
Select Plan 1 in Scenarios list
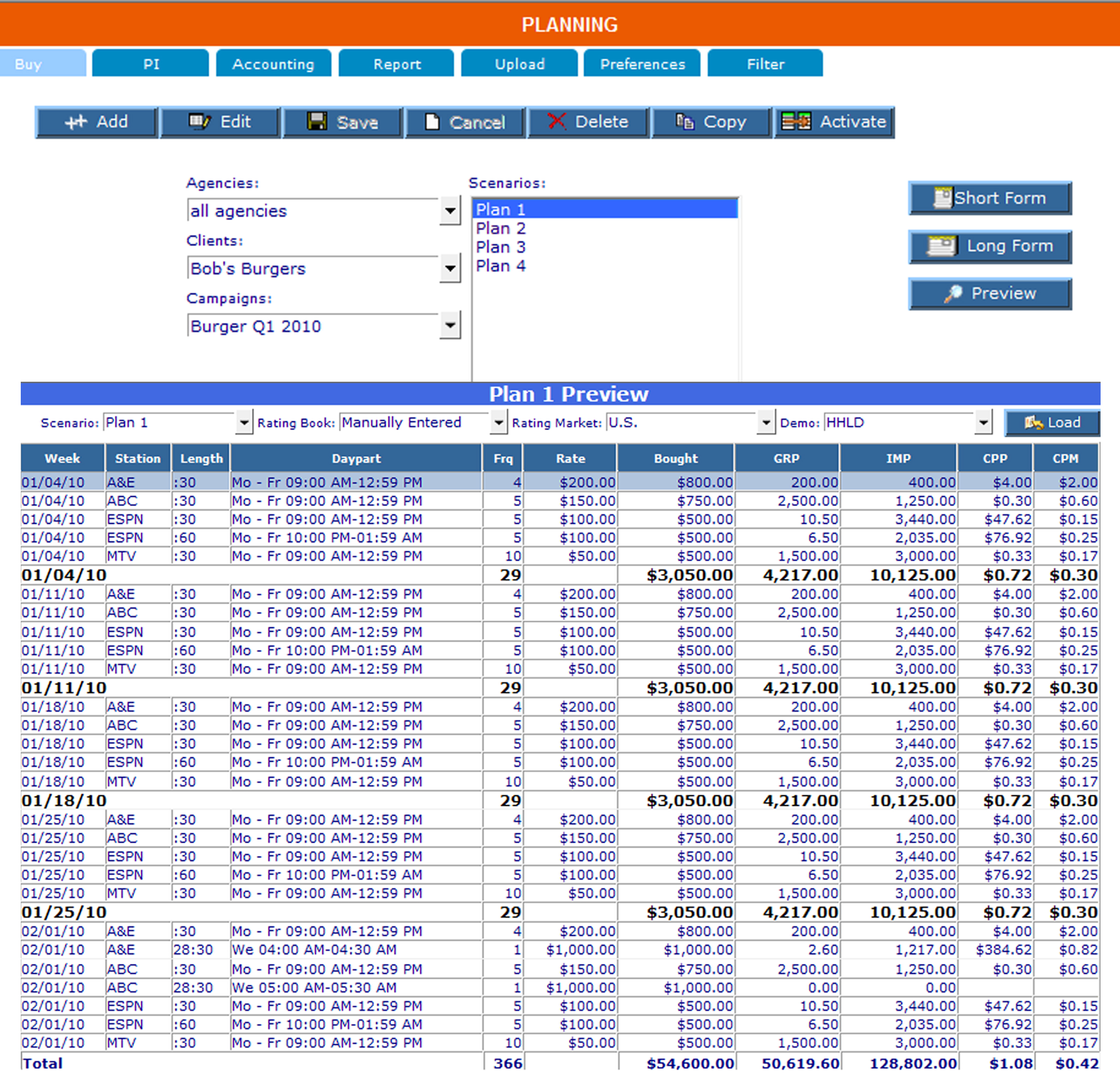tap(605, 209)
